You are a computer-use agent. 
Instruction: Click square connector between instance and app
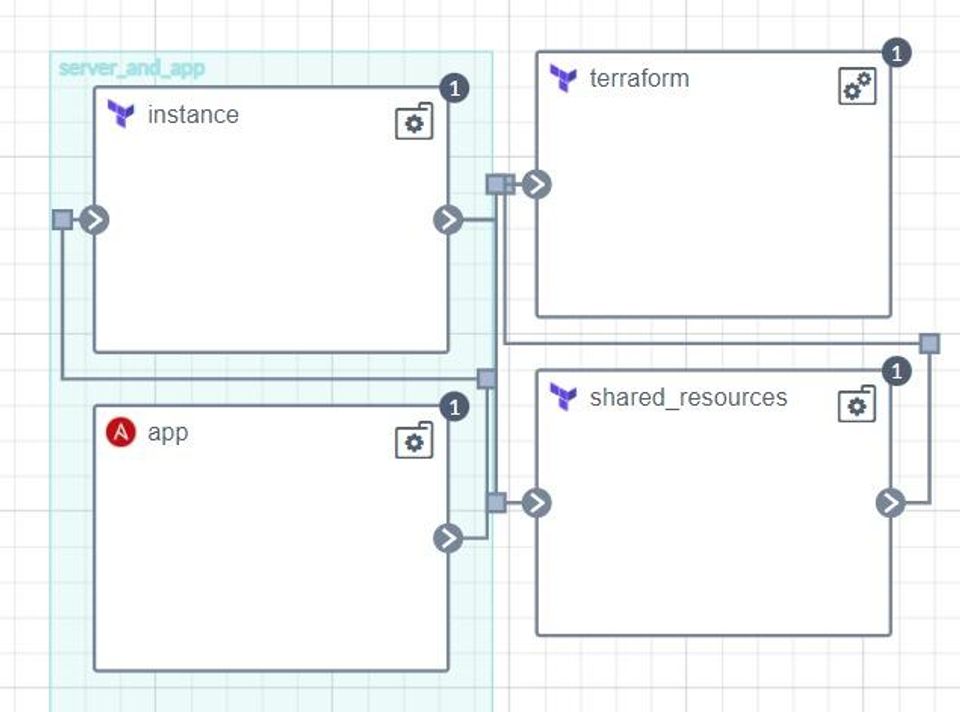coord(487,378)
